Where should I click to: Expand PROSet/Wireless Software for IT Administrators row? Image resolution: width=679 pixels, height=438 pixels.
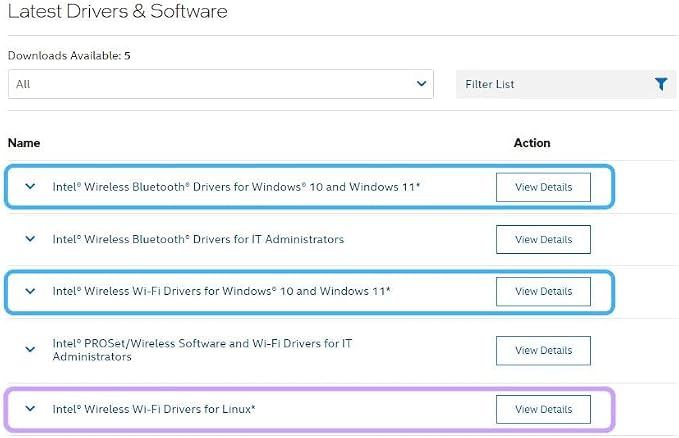(x=30, y=349)
